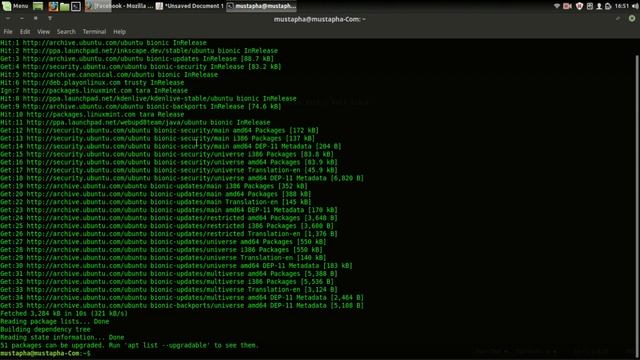Open the terminal View menu
640x360 pixels.
pyautogui.click(x=43, y=31)
